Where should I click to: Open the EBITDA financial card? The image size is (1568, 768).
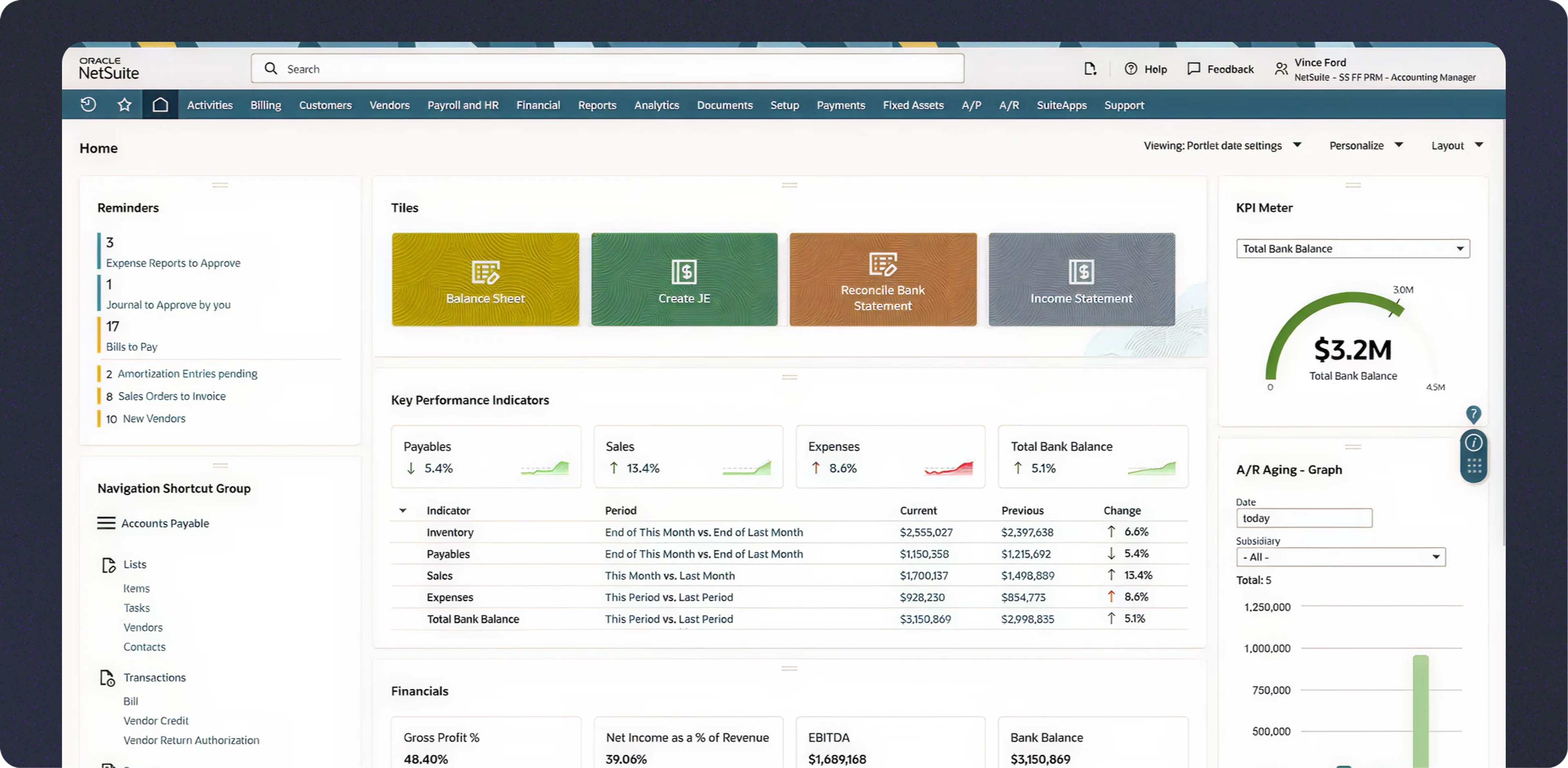[890, 742]
